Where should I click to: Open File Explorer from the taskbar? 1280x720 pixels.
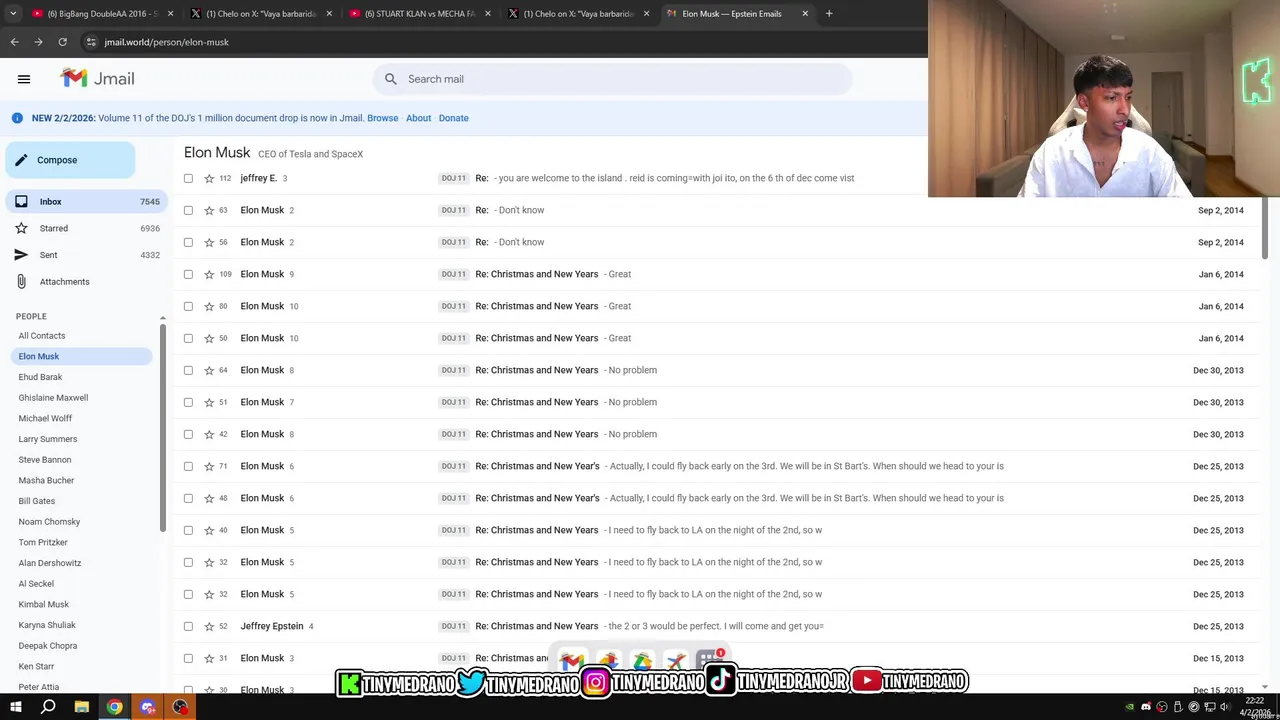pyautogui.click(x=82, y=707)
